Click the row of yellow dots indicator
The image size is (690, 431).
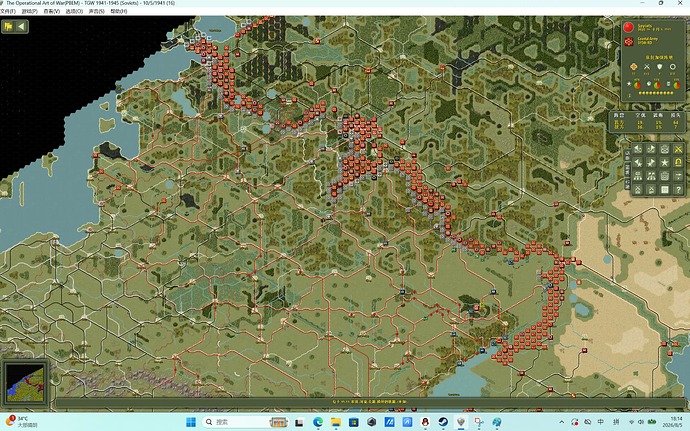tap(656, 93)
